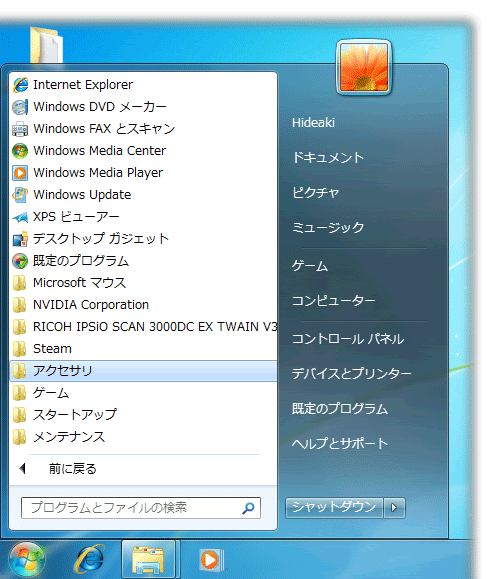Click the Internet Explorer text label
Screen dimensions: 494x579
coord(83,85)
